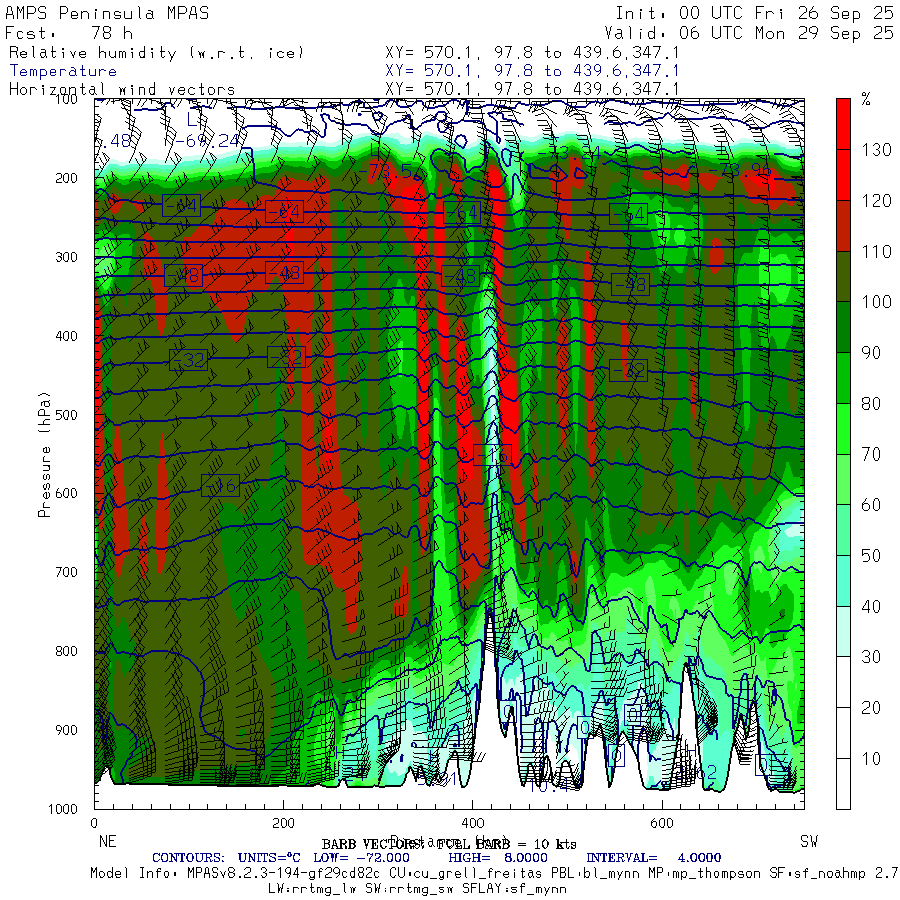This screenshot has width=900, height=900.
Task: Click the 500 hPa pressure axis tick label
Action: click(66, 414)
